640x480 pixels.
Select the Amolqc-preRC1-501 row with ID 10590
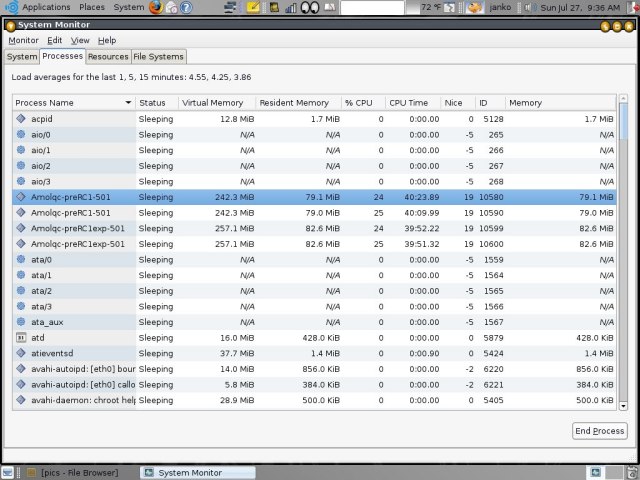(314, 213)
